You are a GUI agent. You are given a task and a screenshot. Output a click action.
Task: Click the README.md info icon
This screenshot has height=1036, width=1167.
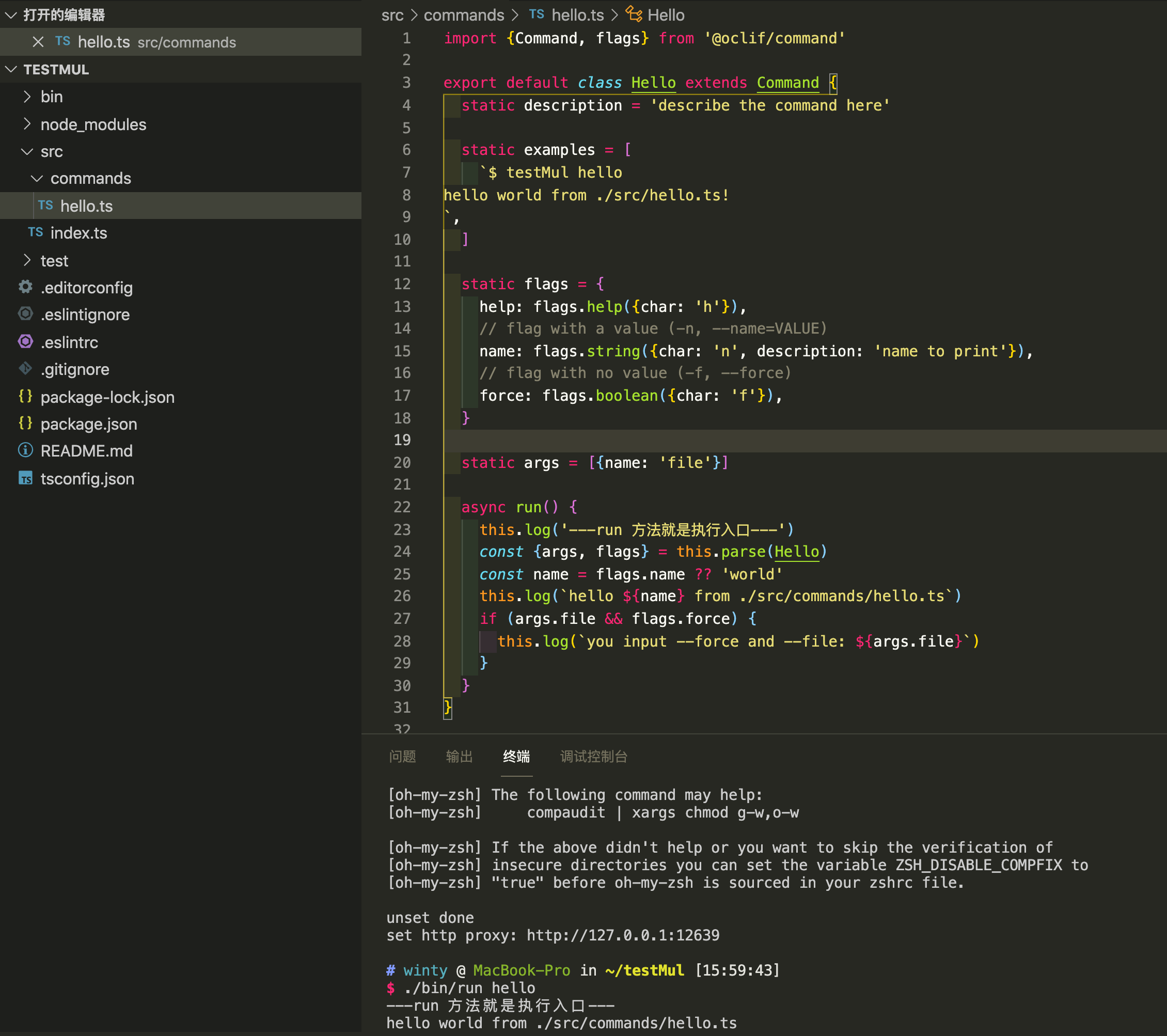click(x=26, y=450)
